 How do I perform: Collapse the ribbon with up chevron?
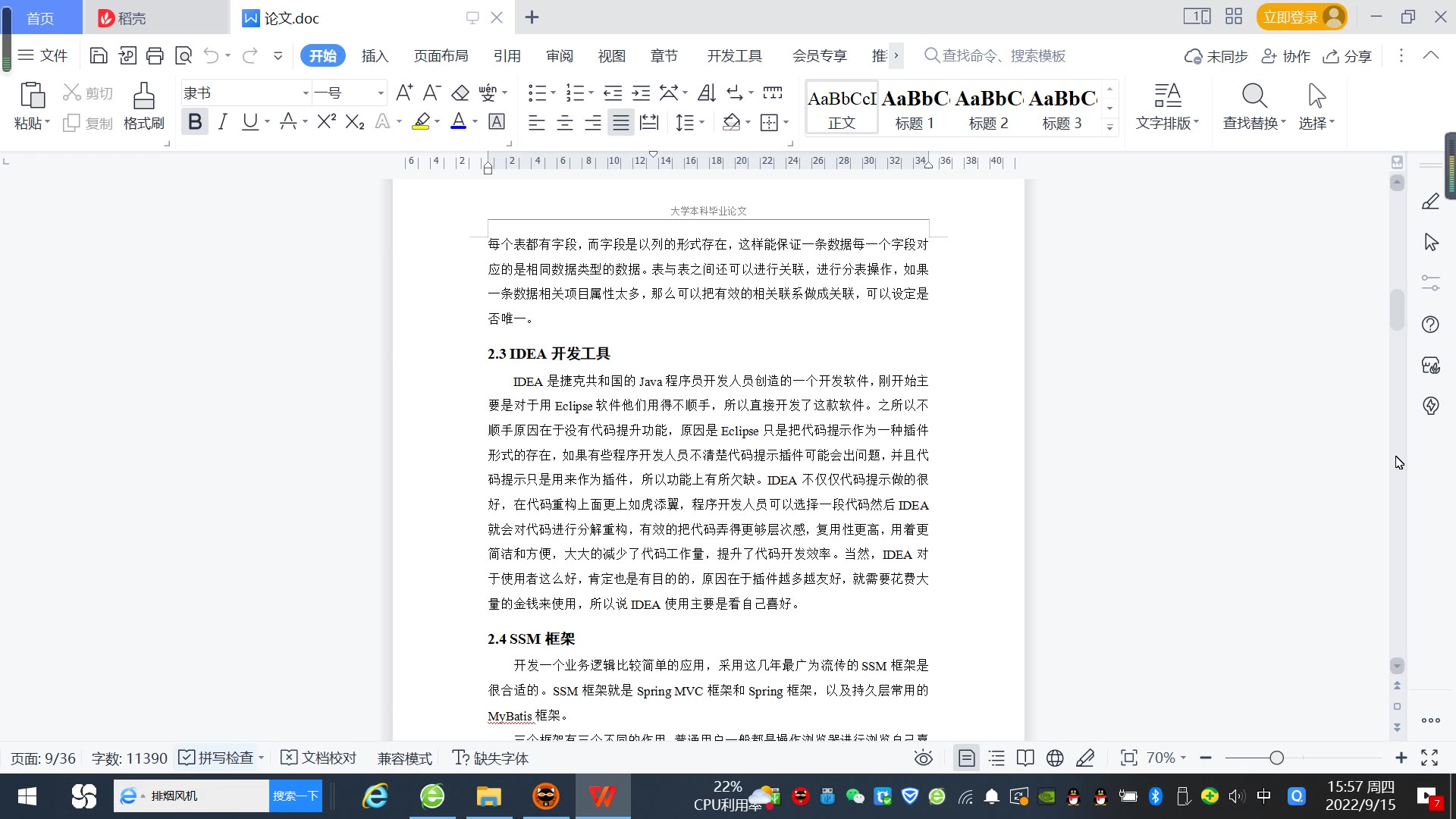tap(1430, 55)
